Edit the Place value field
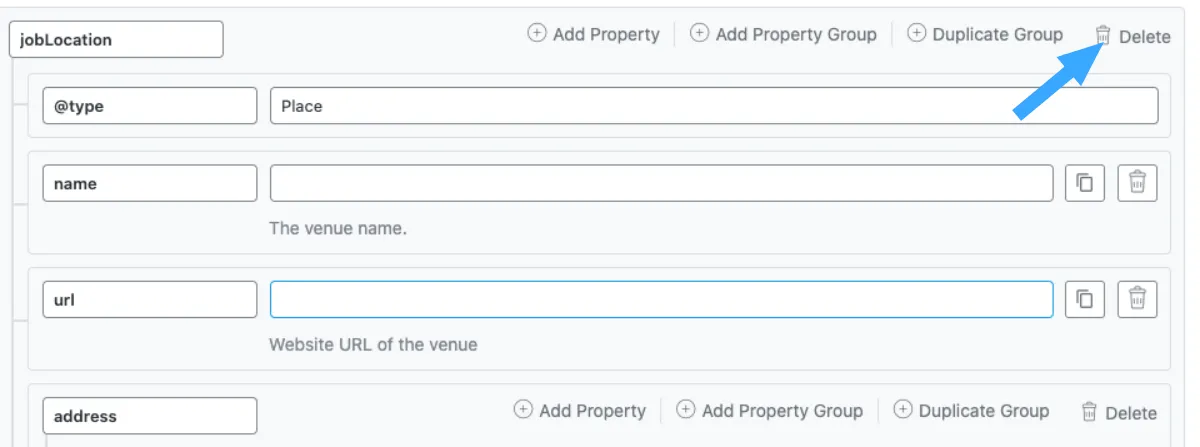This screenshot has width=1200, height=447. coord(714,105)
